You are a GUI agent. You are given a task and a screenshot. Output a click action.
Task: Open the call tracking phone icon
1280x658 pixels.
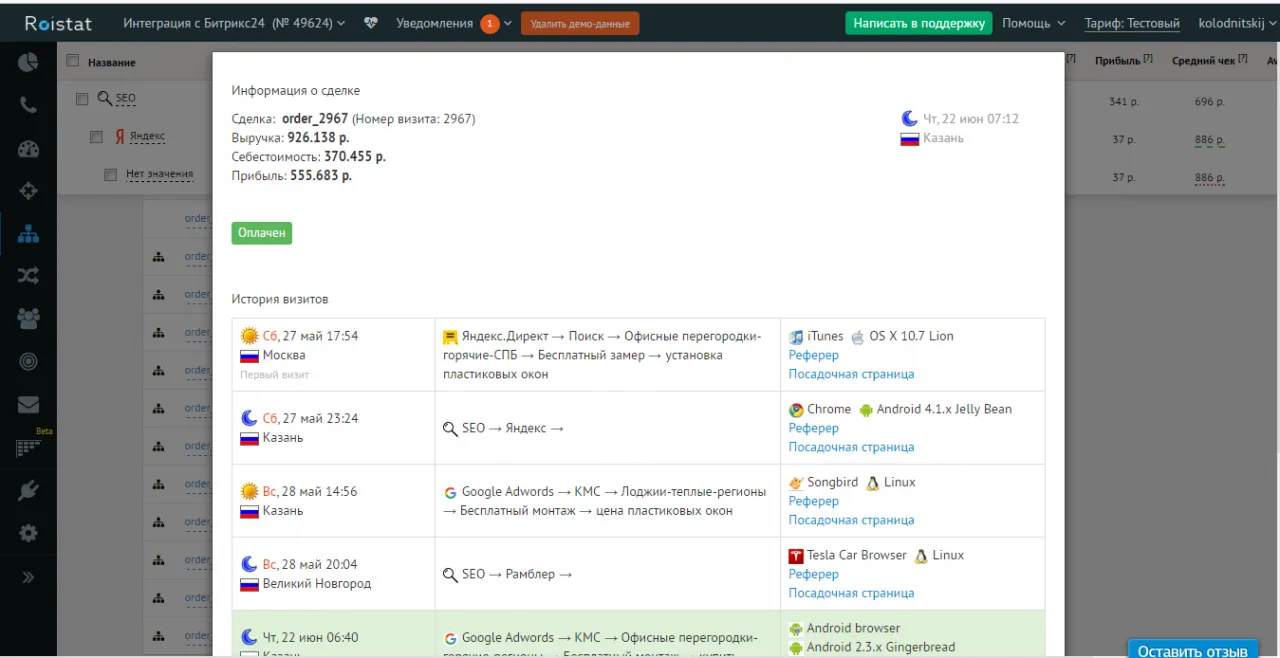(27, 104)
